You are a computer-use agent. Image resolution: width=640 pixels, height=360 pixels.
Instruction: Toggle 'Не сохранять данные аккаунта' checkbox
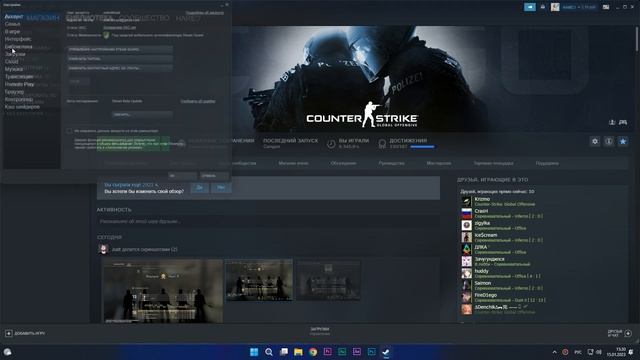[x=69, y=131]
